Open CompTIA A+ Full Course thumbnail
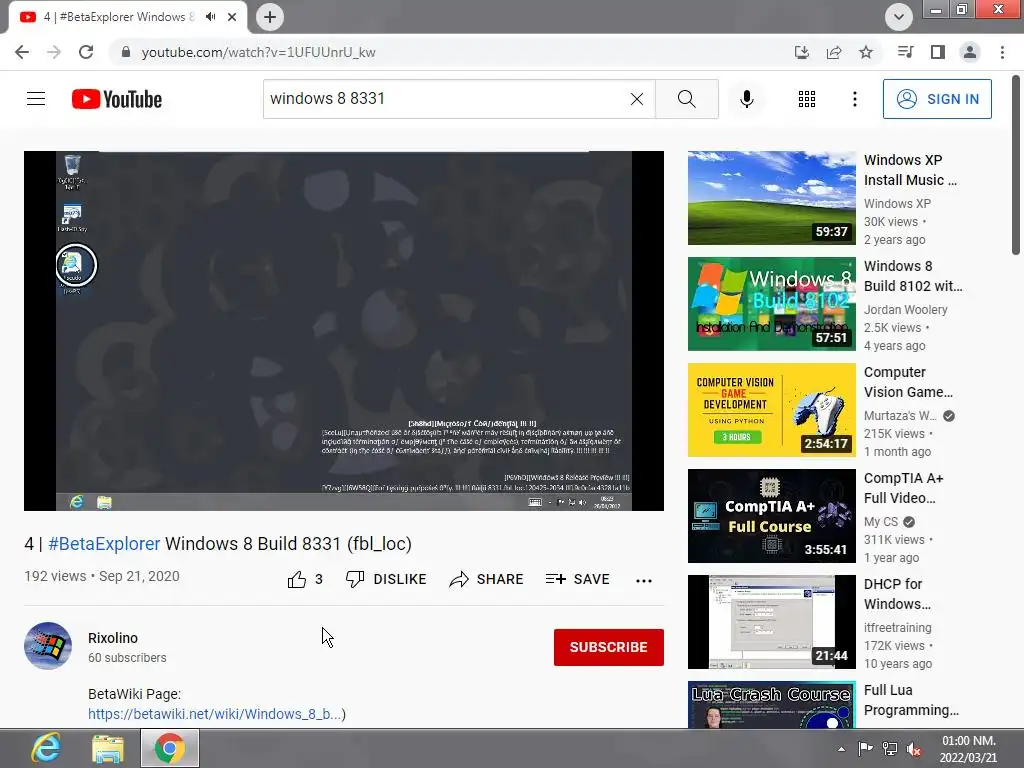The image size is (1024, 768). (x=771, y=516)
